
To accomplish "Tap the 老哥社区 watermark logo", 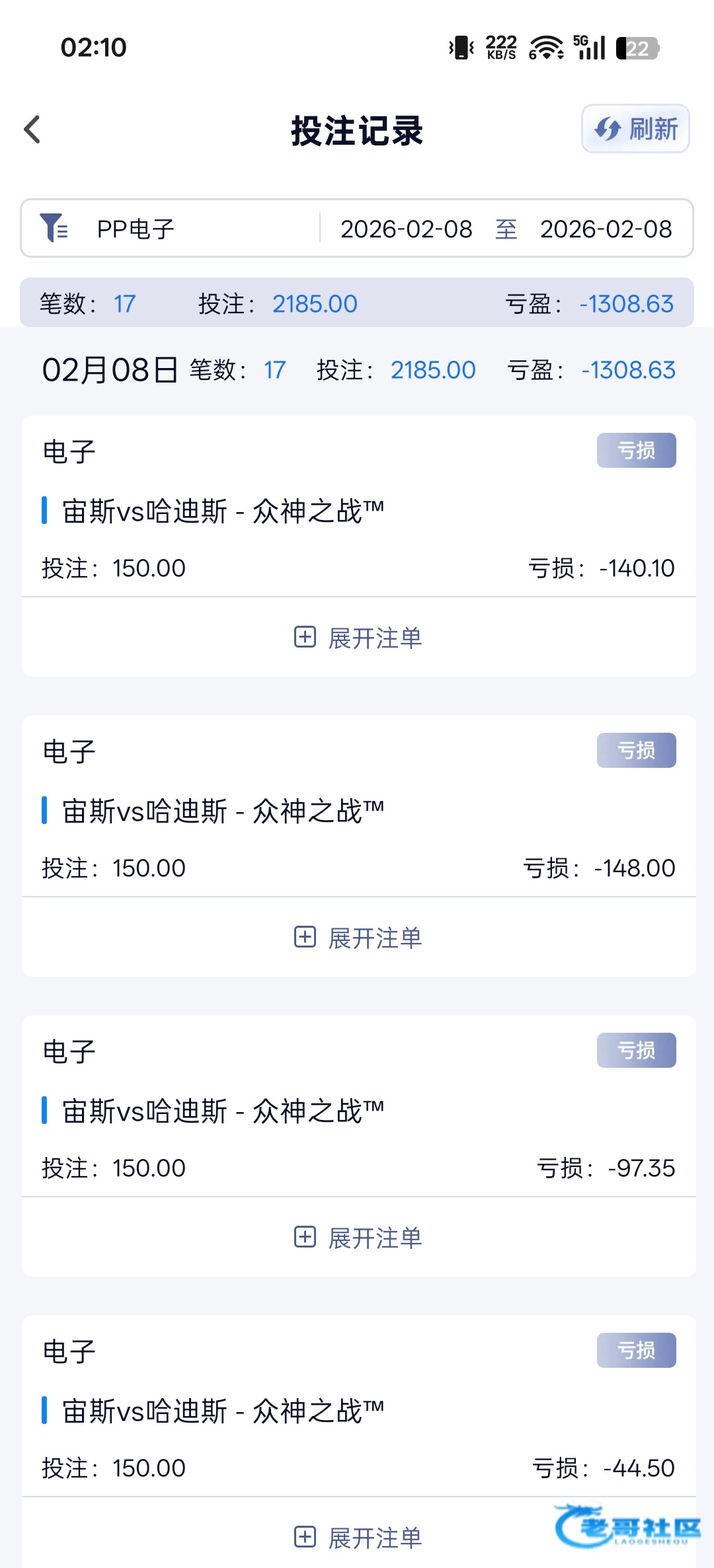I will [x=627, y=1526].
